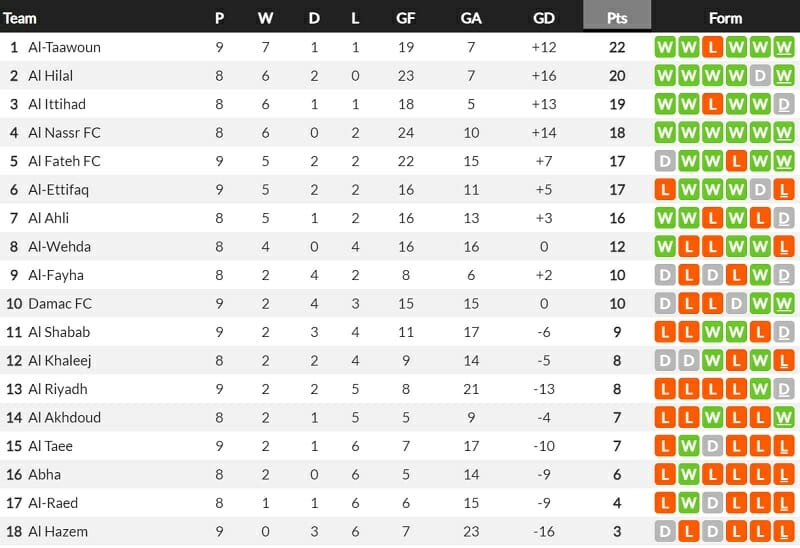
Task: Sort table by the Pts column header
Action: (x=617, y=17)
